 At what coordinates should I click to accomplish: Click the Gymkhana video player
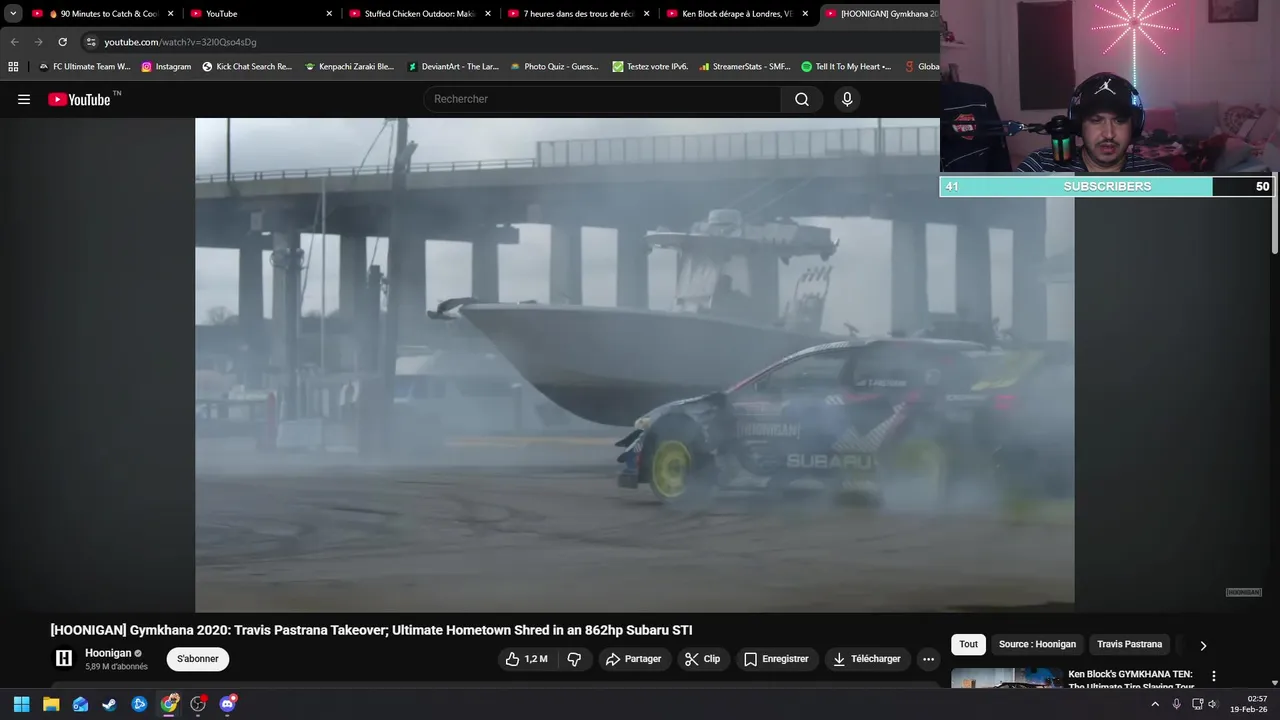coord(634,364)
